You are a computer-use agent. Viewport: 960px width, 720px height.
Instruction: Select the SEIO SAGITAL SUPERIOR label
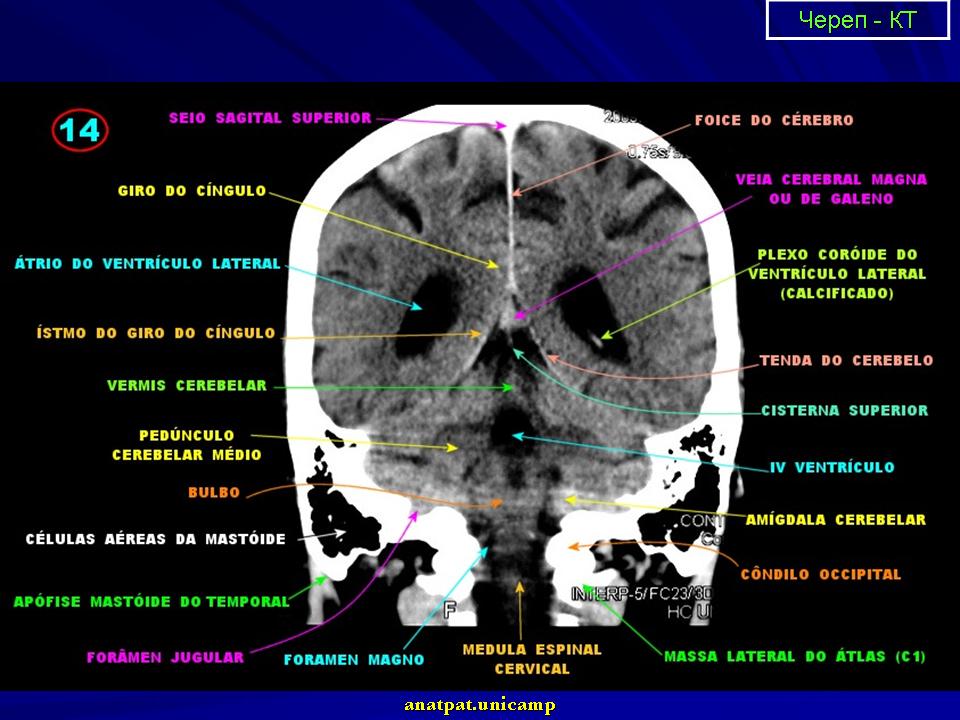(270, 118)
